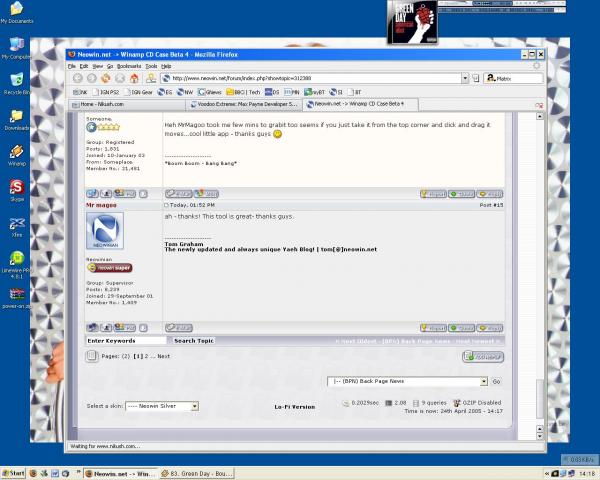The height and width of the screenshot is (480, 600).
Task: Open the EG bookmark
Action: 165,92
